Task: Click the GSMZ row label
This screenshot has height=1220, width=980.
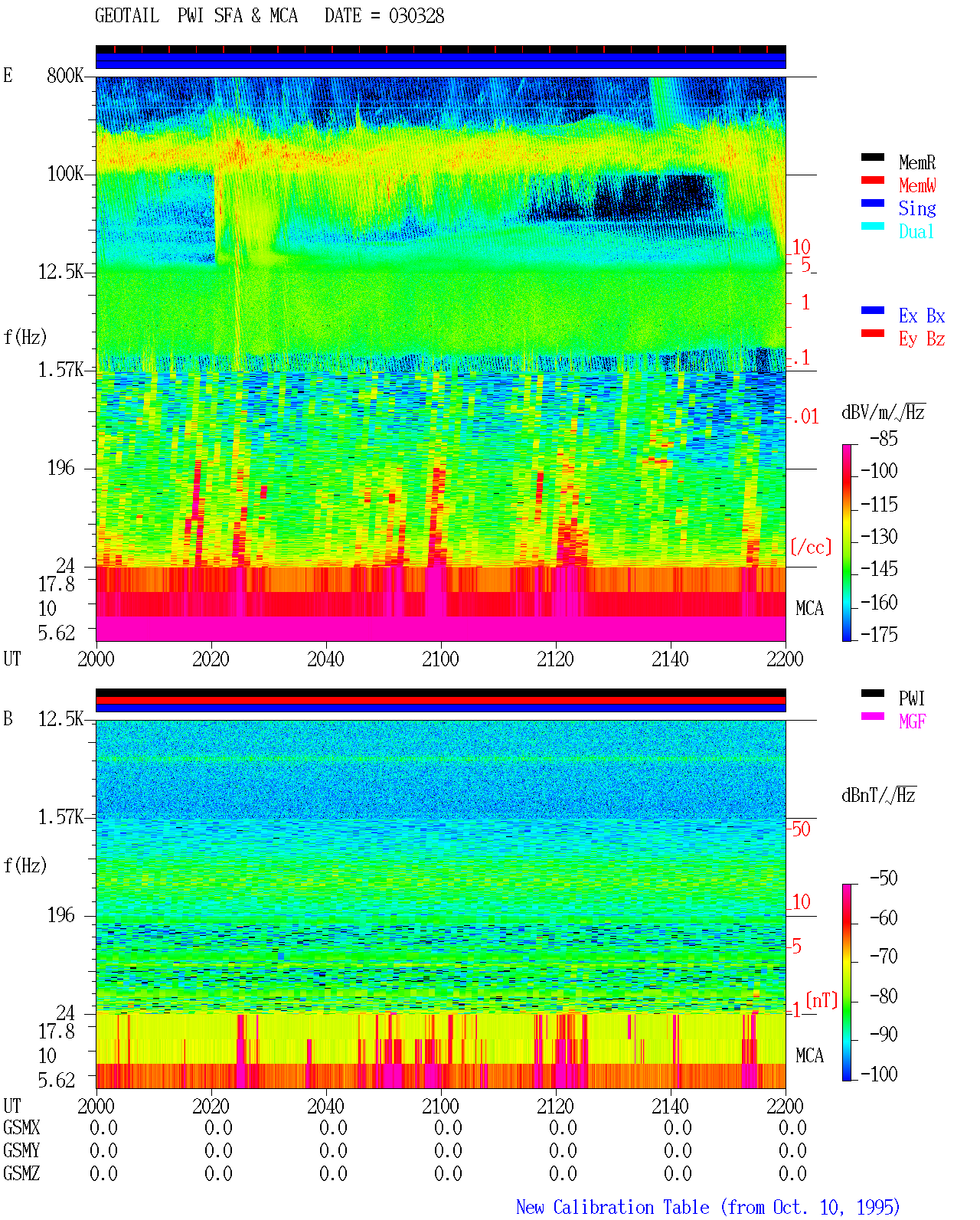Action: click(21, 1174)
